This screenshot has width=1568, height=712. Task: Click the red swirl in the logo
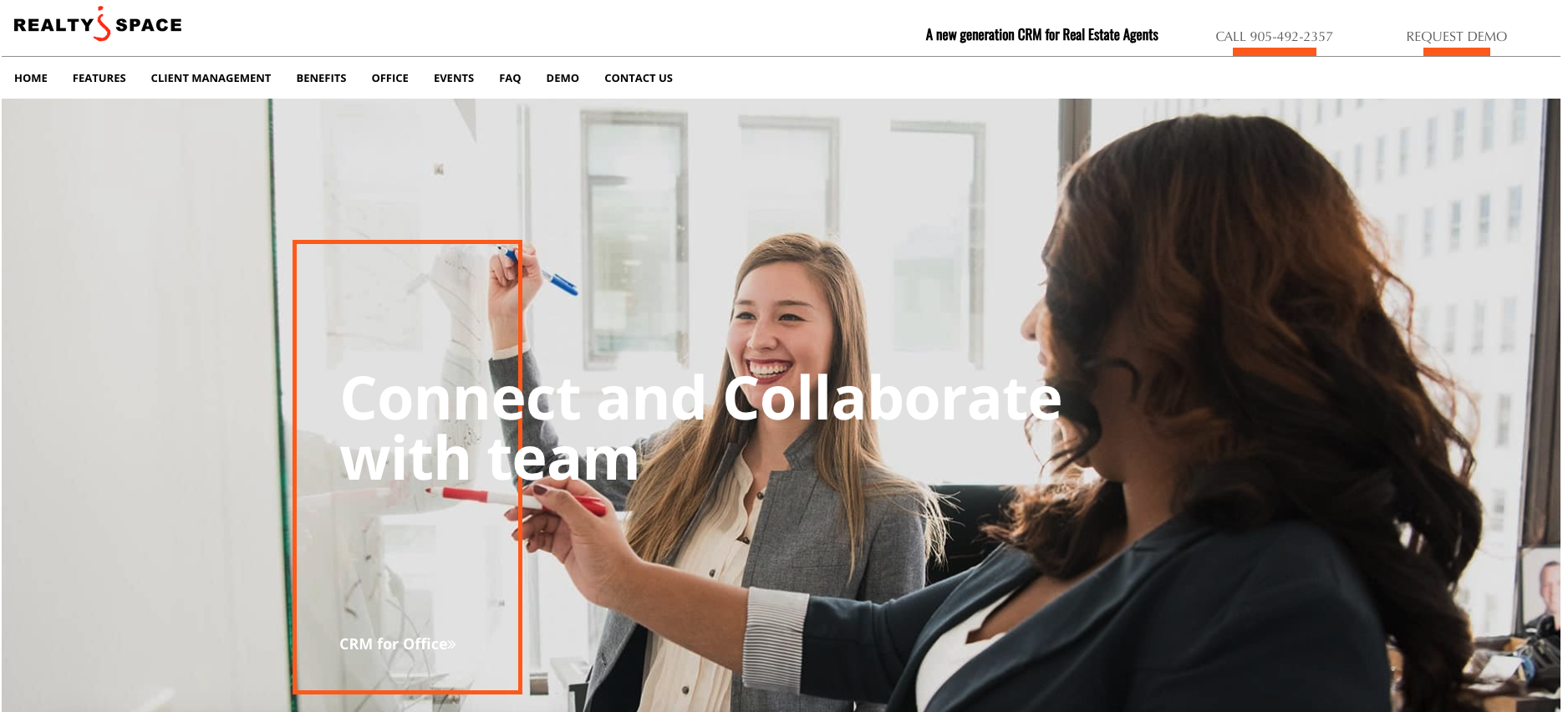[102, 24]
